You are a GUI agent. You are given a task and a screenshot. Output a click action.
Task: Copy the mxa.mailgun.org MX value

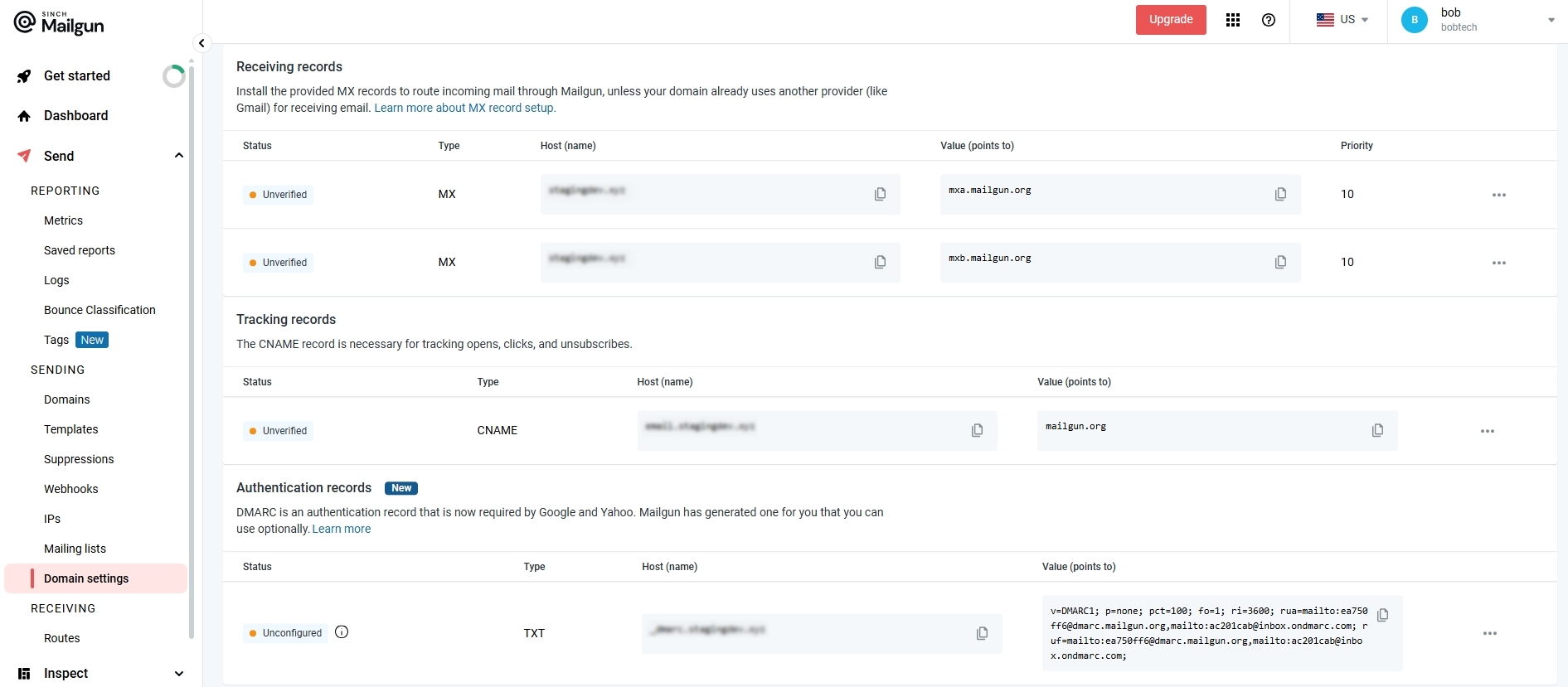tap(1280, 194)
